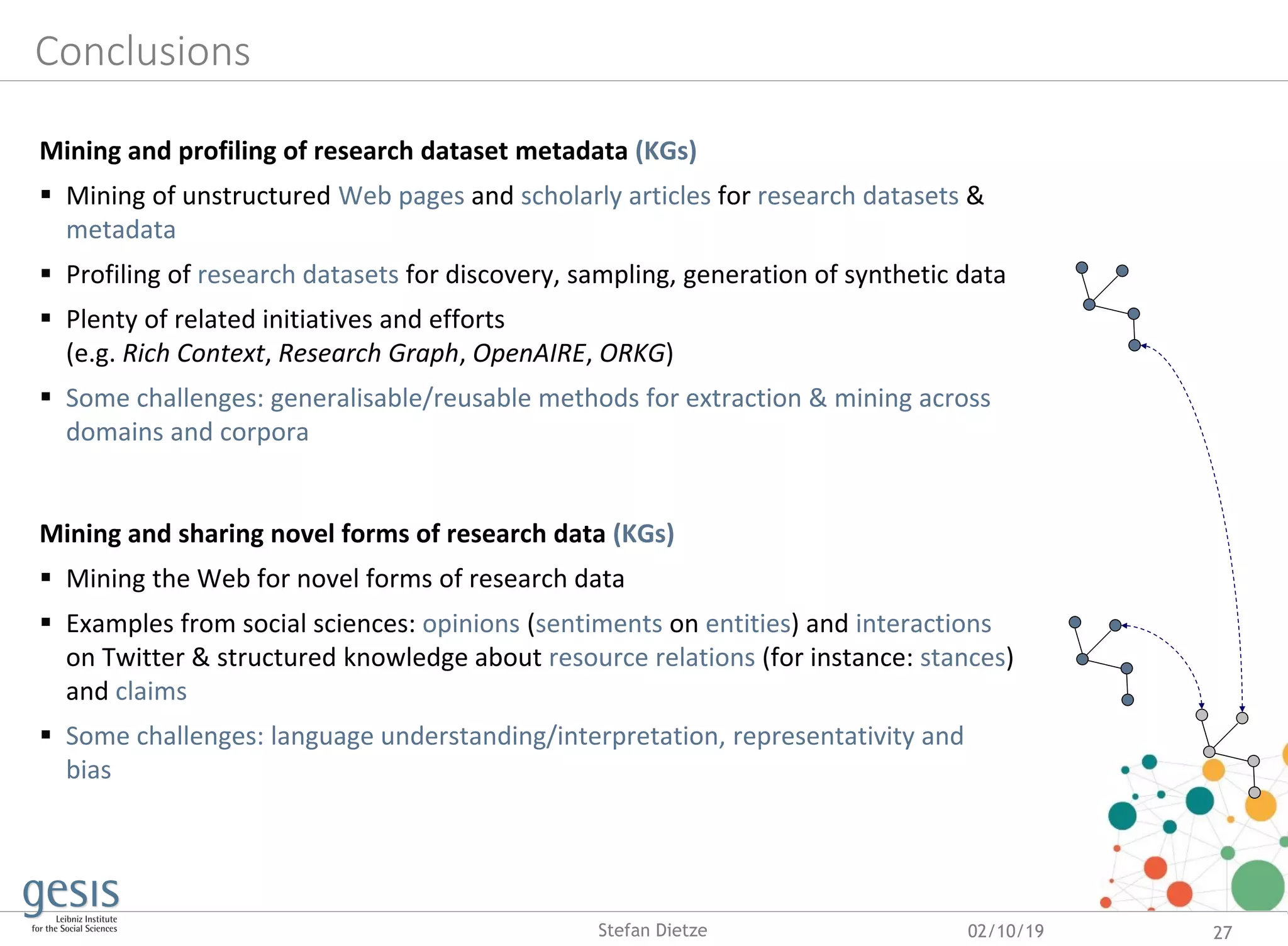Click the 'Conclusions' slide title
Image resolution: width=1288 pixels, height=946 pixels.
coord(143,51)
